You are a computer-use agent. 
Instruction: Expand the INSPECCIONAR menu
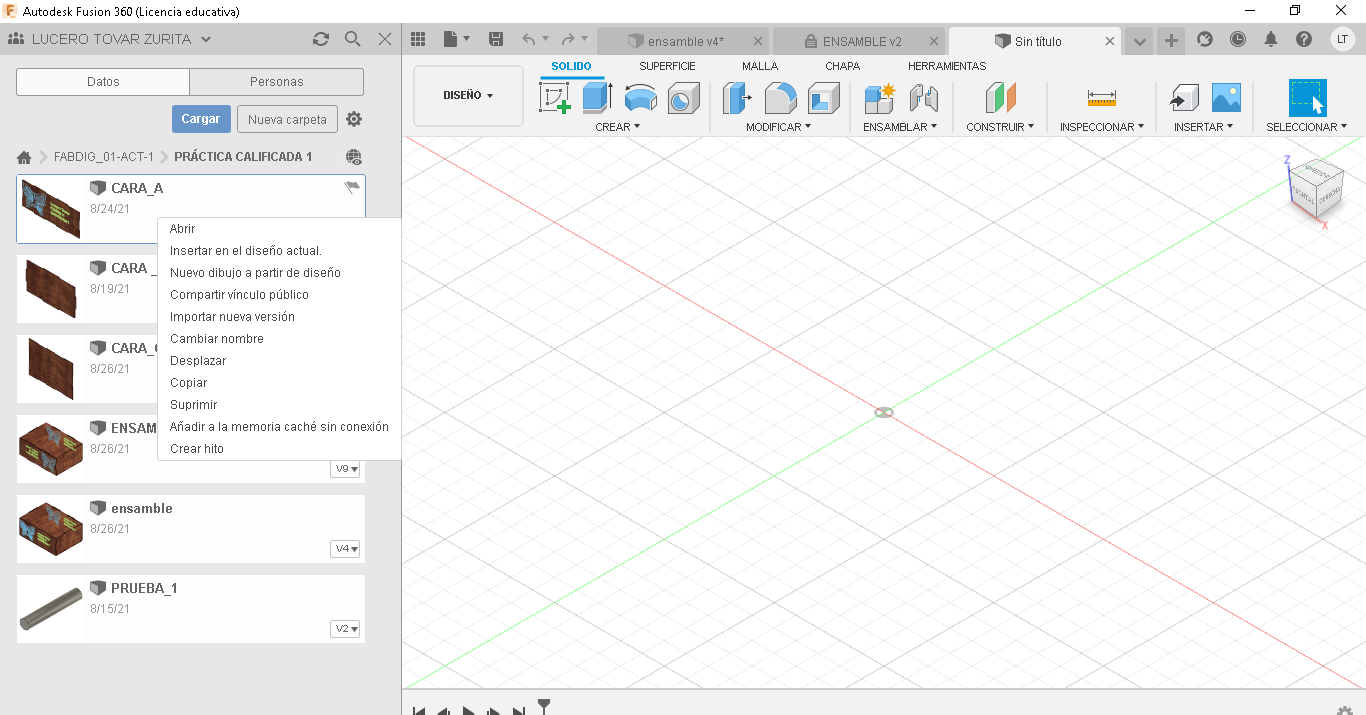pos(1102,127)
